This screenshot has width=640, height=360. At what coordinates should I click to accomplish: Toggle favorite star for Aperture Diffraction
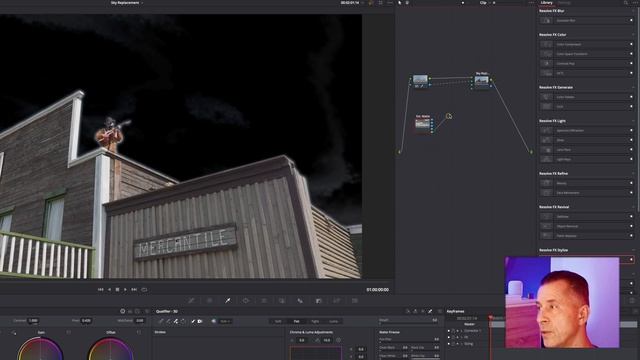(631, 130)
